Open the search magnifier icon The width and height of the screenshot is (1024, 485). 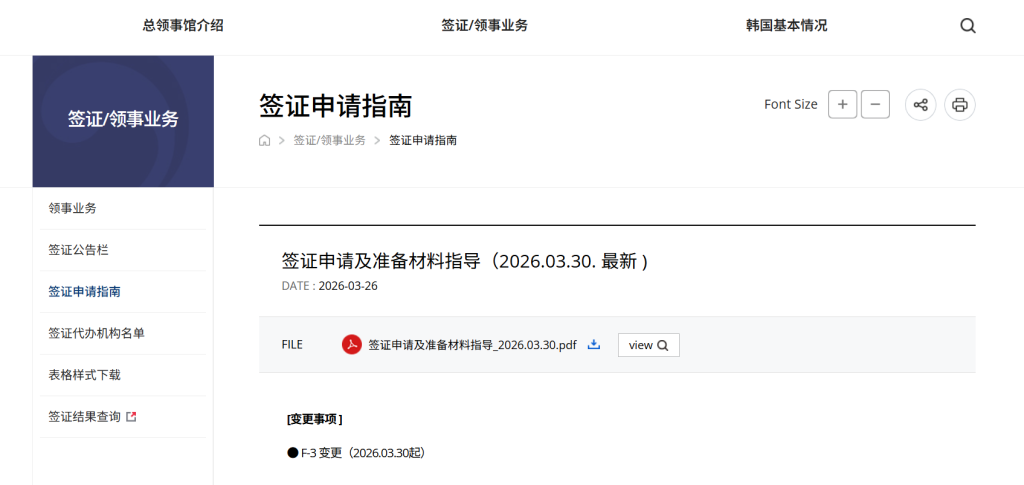[x=967, y=26]
